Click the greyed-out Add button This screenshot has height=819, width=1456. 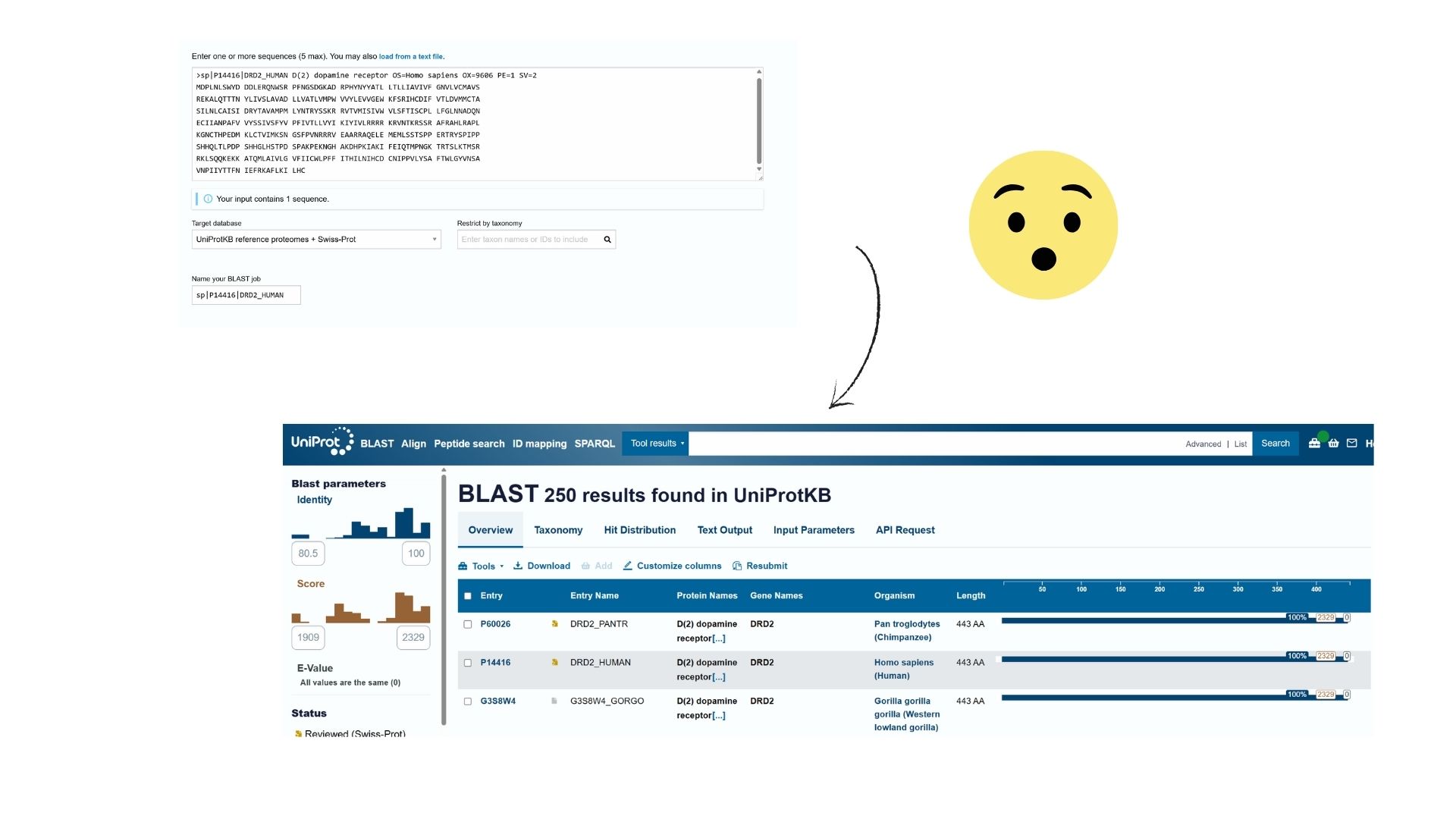coord(597,566)
